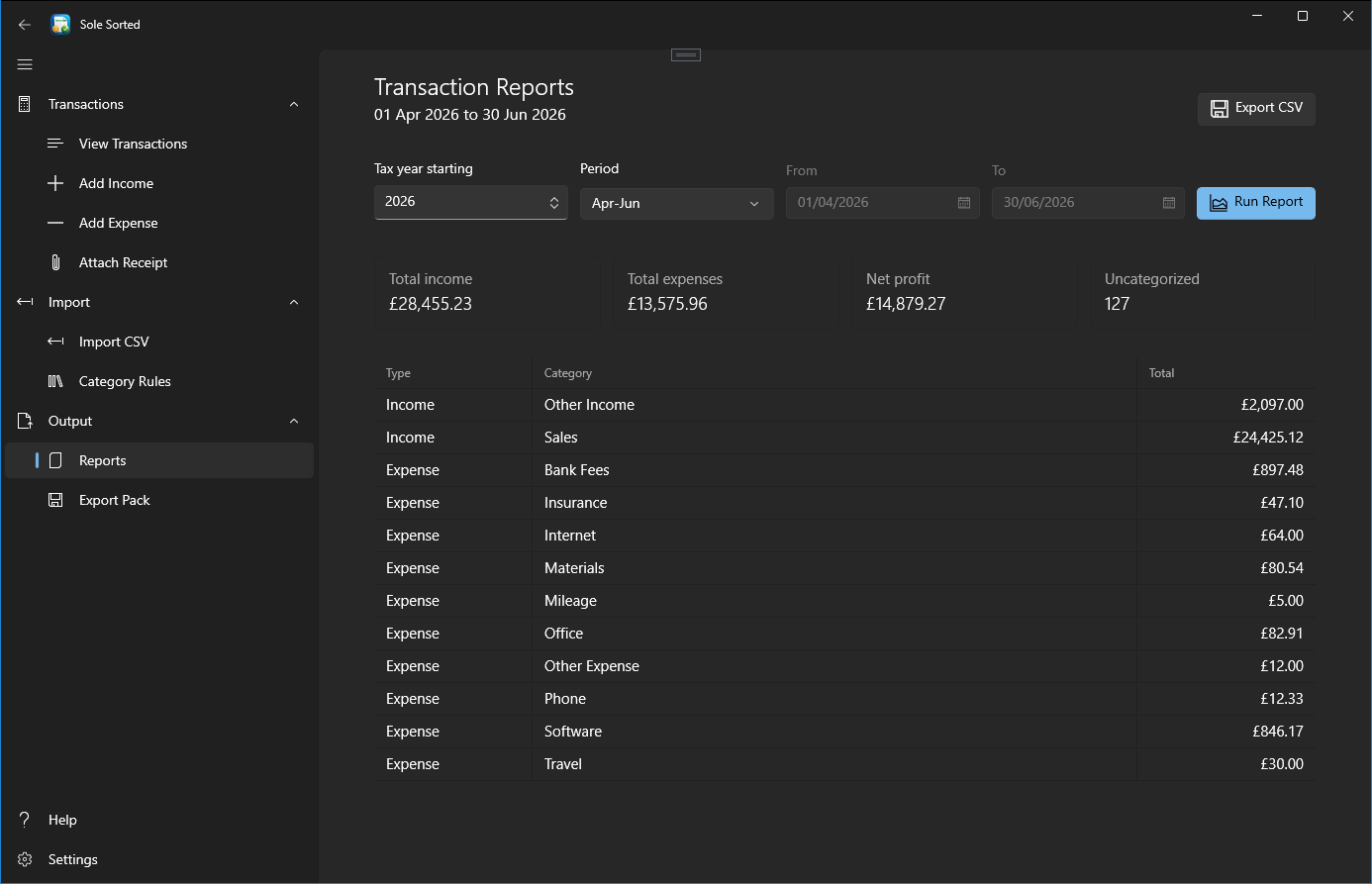Open Category Rules page
The width and height of the screenshot is (1372, 884).
pos(159,381)
